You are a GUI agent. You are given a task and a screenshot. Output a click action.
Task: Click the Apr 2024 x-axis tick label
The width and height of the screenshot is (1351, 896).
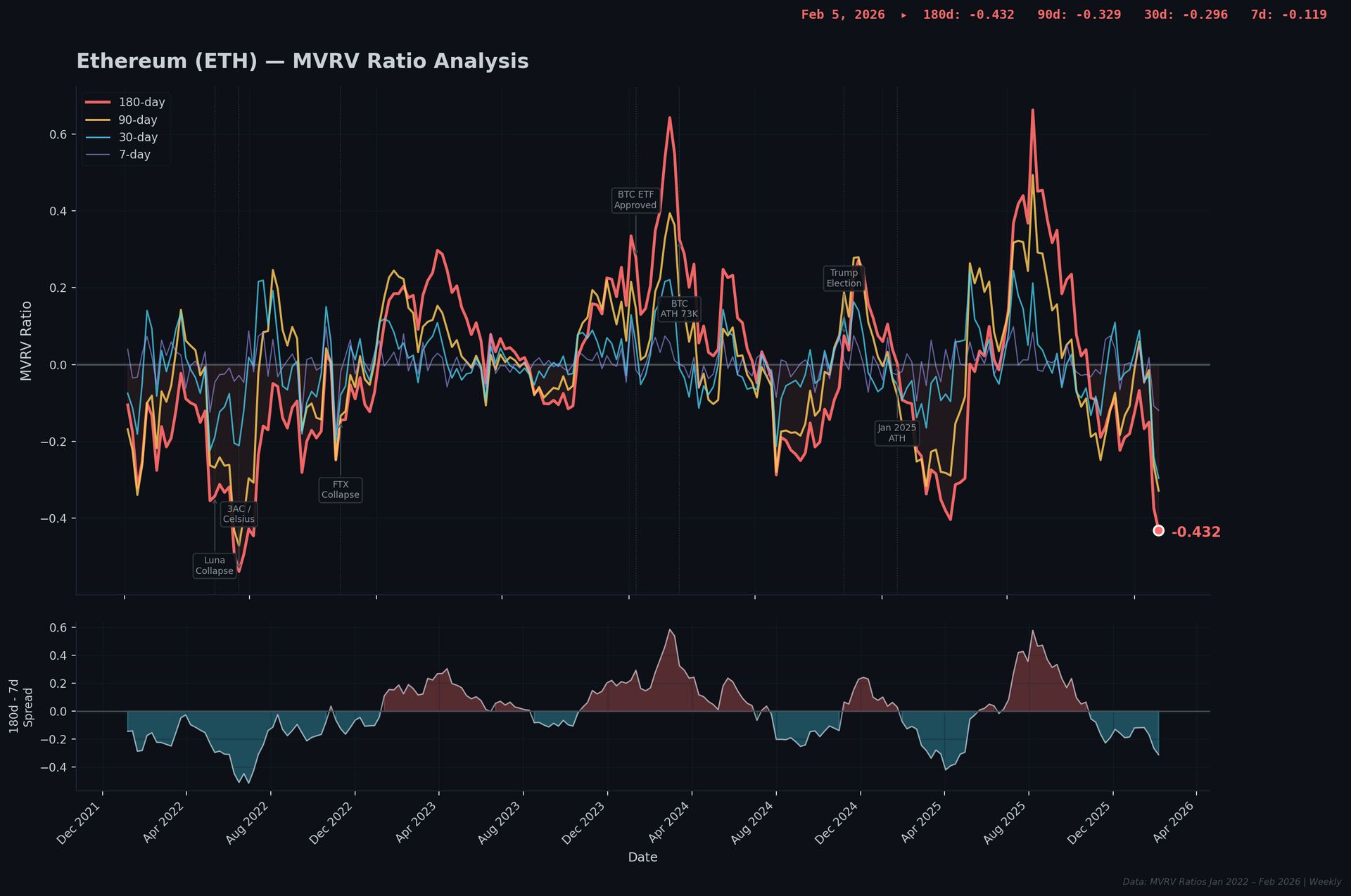click(x=668, y=822)
